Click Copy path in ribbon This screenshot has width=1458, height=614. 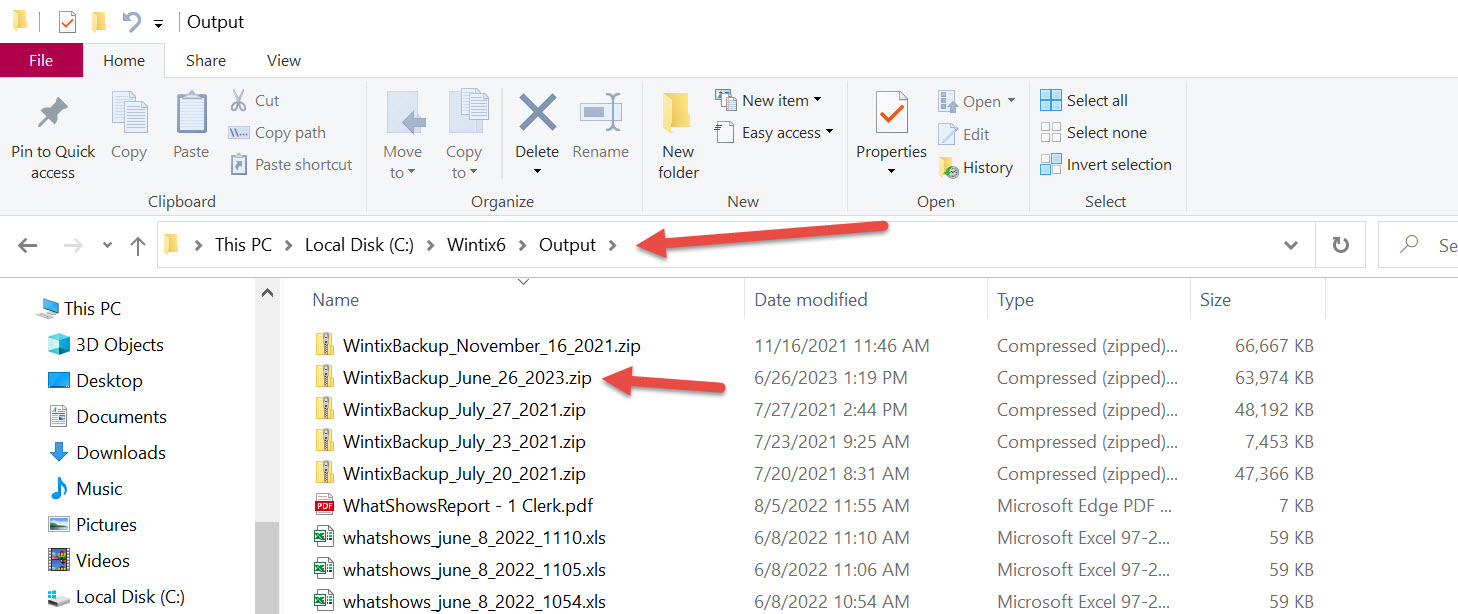click(x=277, y=132)
